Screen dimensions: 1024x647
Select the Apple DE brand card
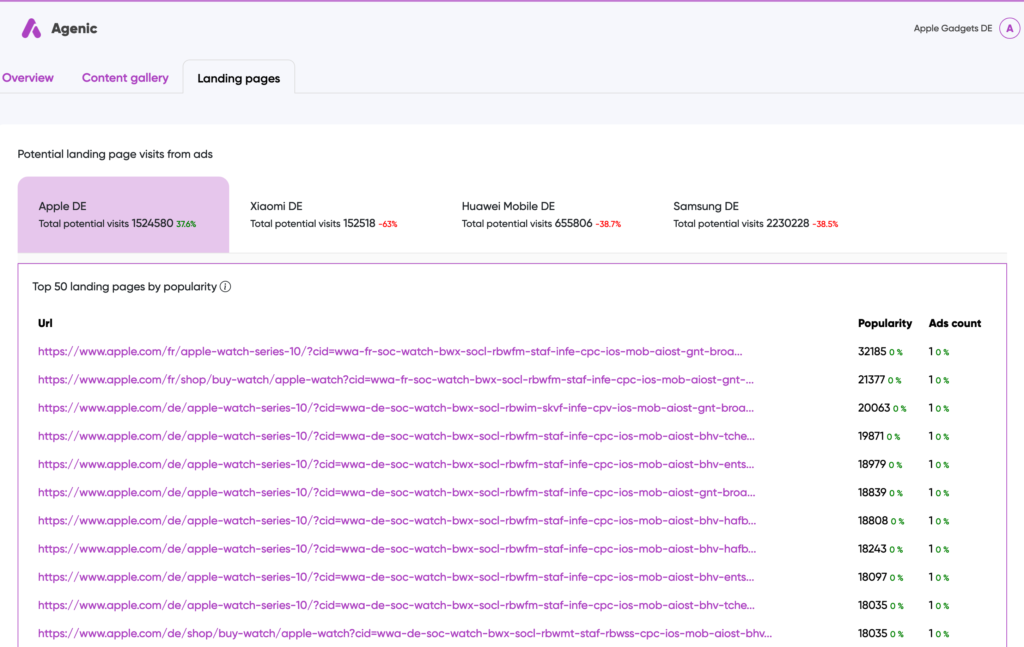[123, 214]
